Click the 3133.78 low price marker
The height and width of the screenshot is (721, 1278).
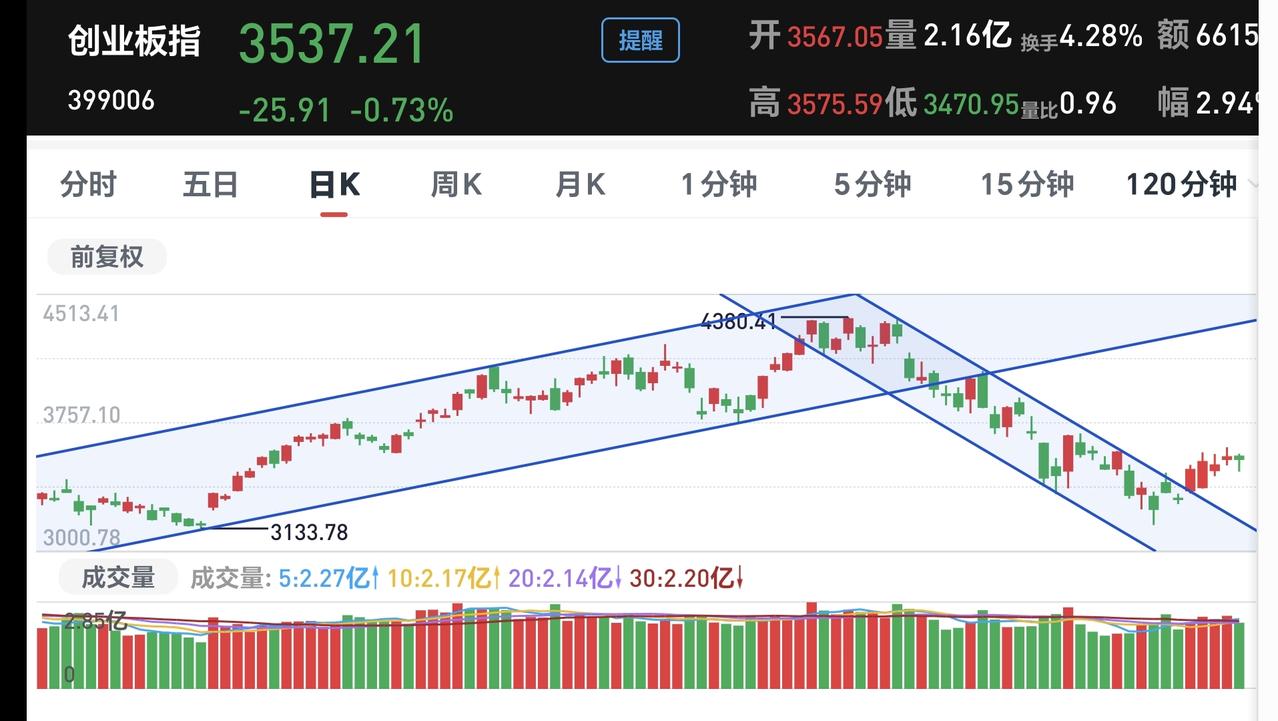pos(309,532)
